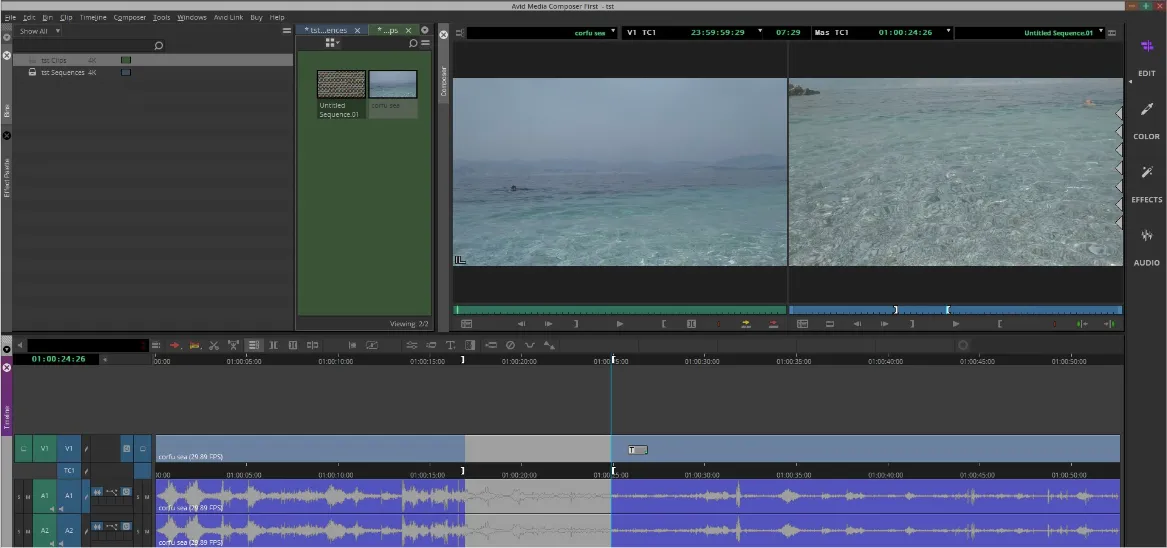Select the yellow Extract/Splice-in segment tool

click(x=194, y=345)
